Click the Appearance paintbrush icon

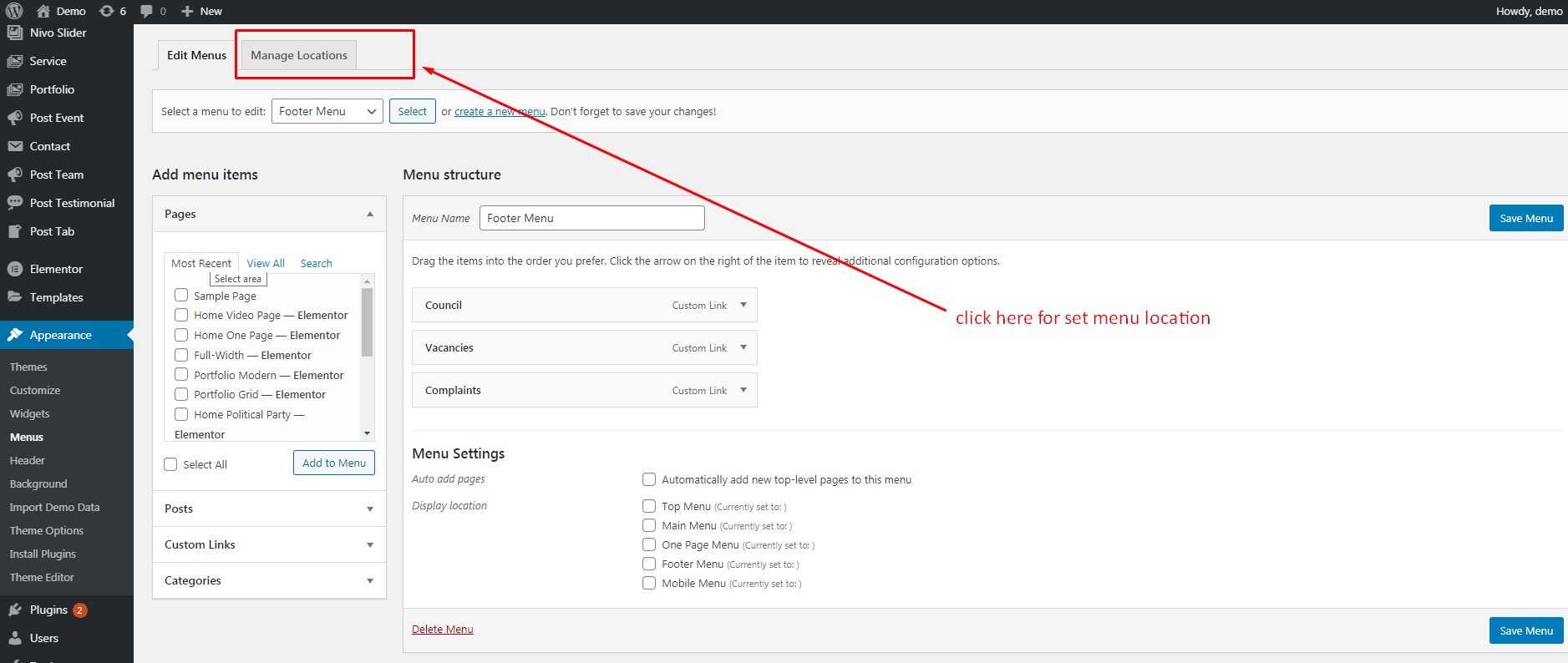(x=15, y=335)
